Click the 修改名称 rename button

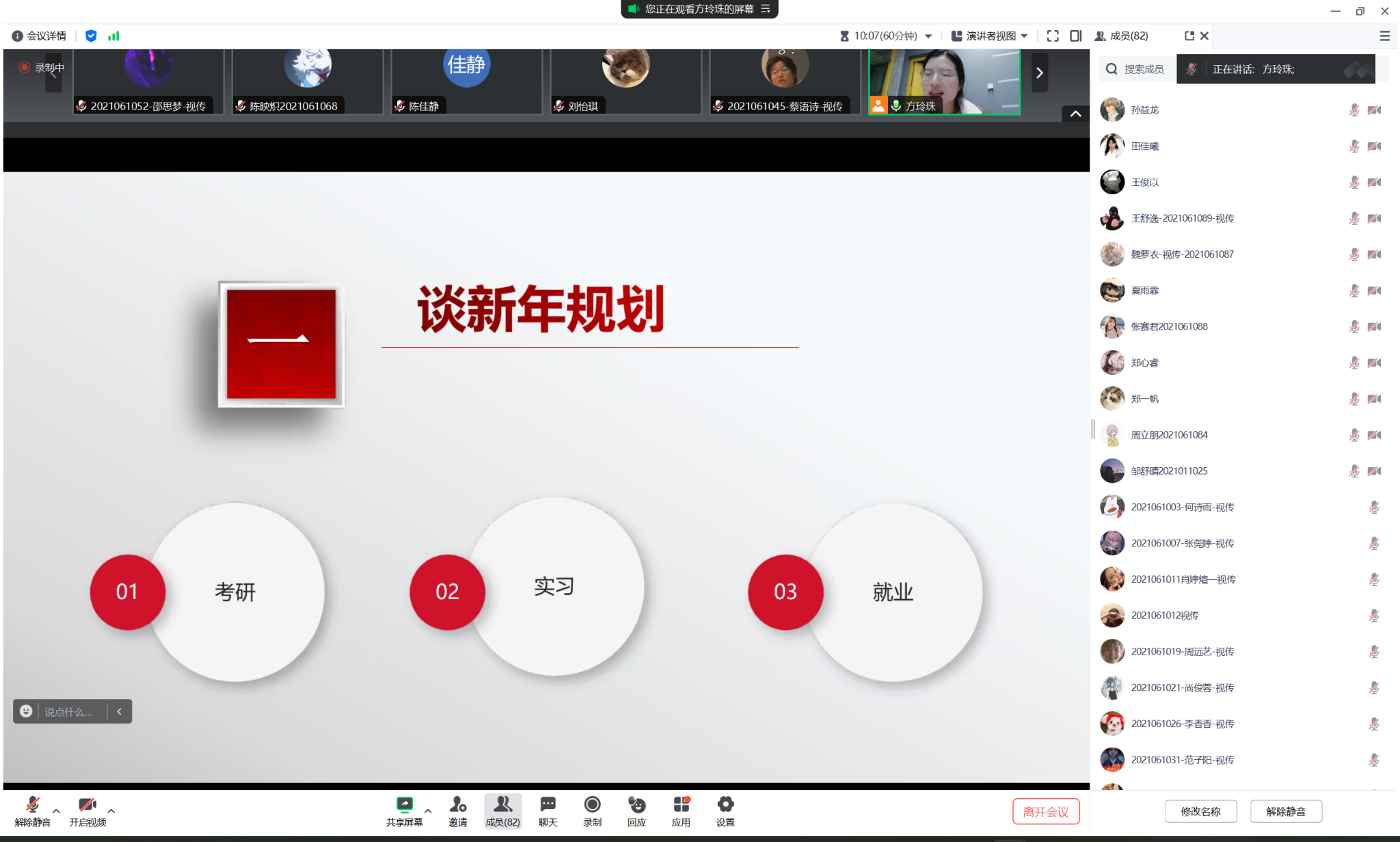[1200, 811]
